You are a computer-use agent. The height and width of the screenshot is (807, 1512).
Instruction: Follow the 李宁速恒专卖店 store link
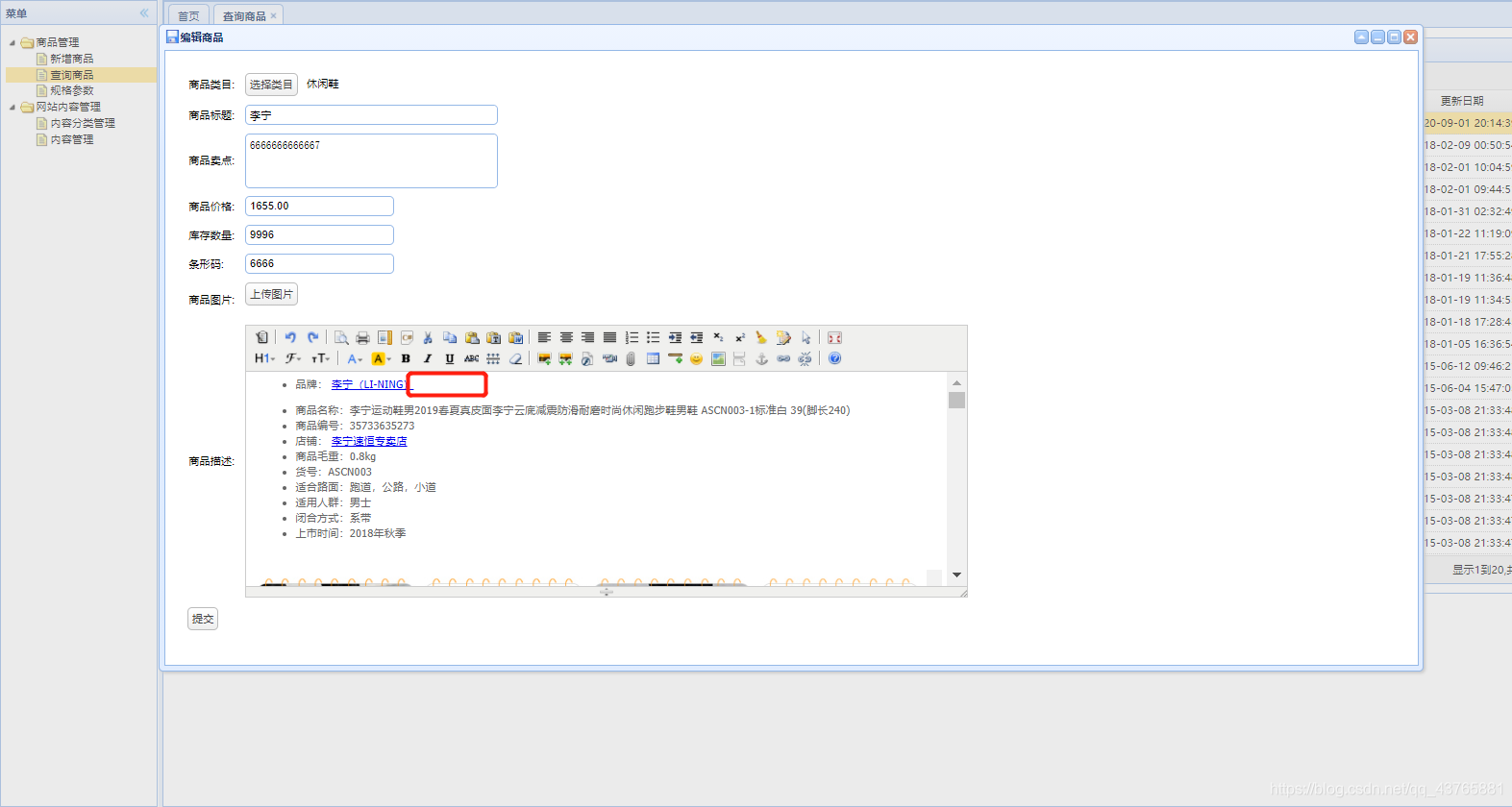[x=369, y=441]
